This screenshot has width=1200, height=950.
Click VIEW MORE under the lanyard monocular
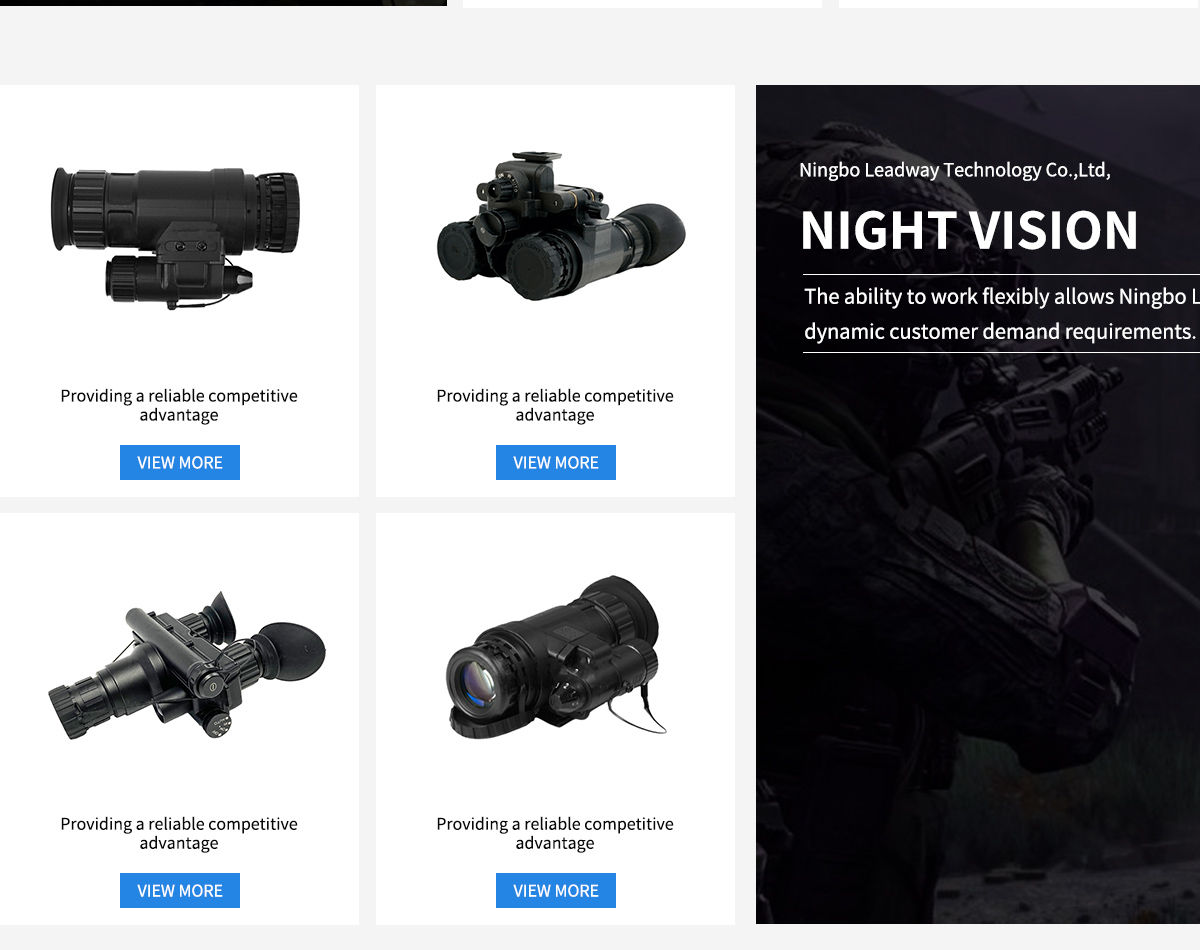coord(556,890)
